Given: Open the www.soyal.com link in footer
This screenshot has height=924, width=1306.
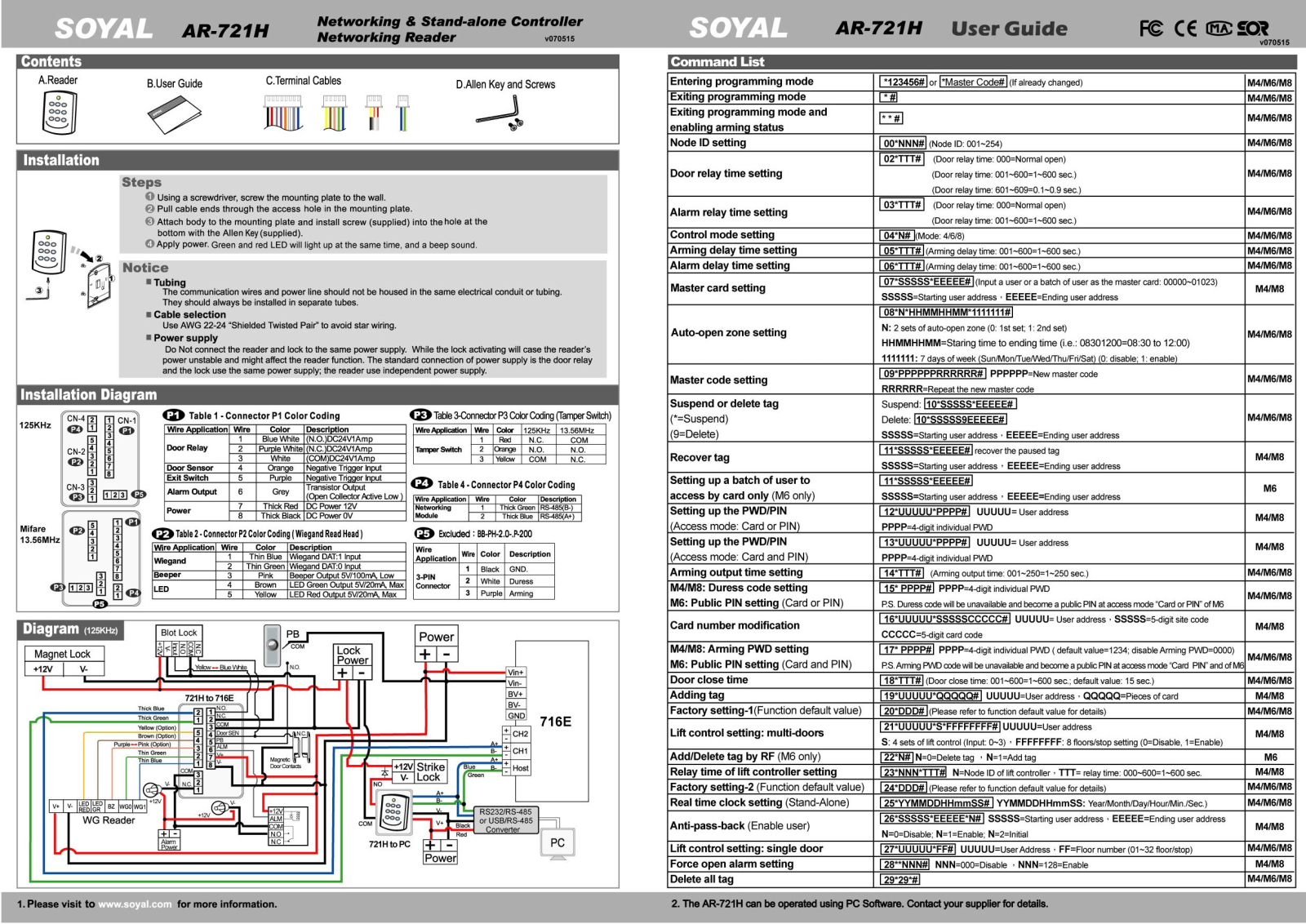Looking at the screenshot, I should pos(135,904).
